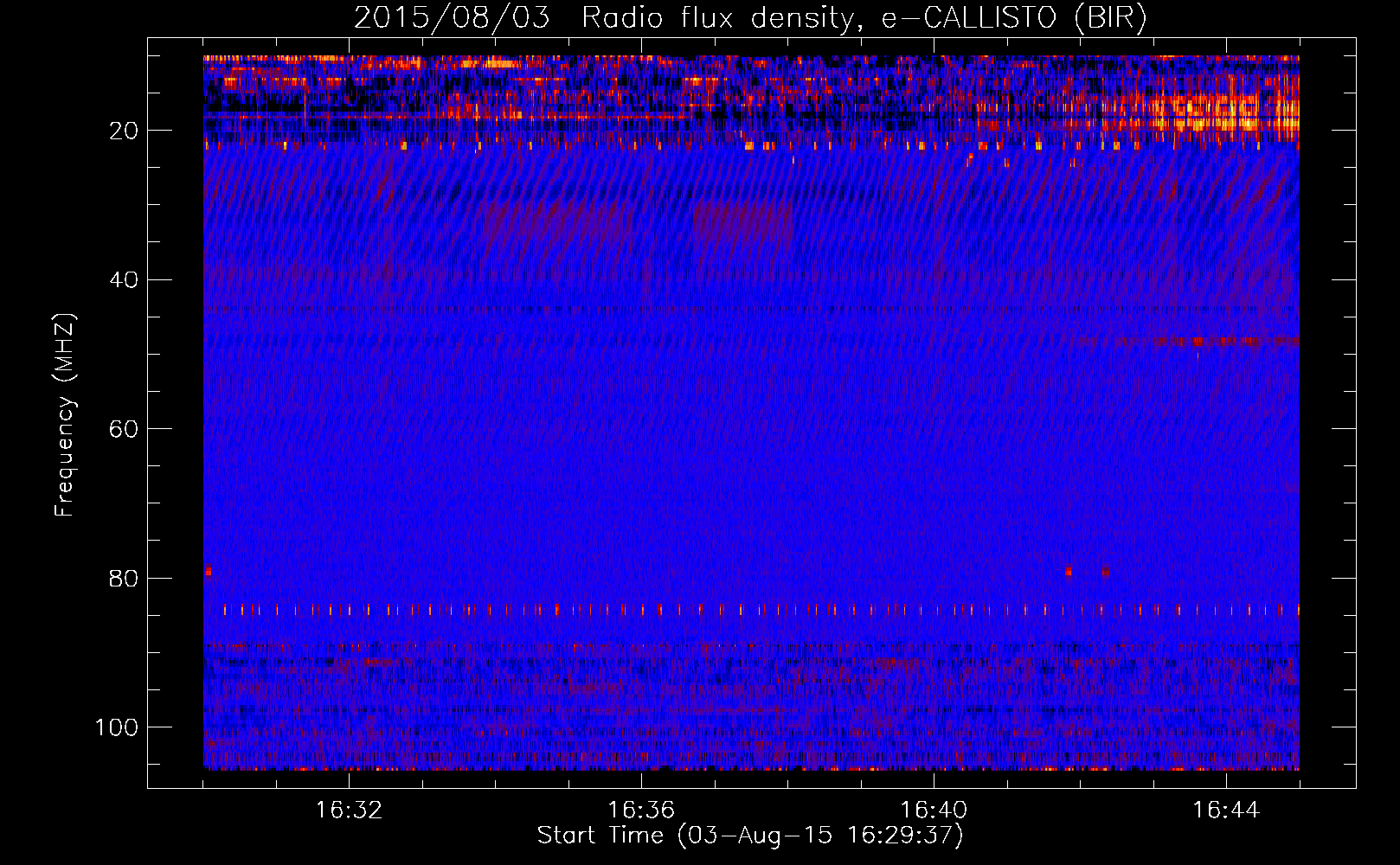Click the plot title '2015/08/03 Radio flux density'
This screenshot has width=1400, height=865.
[750, 18]
